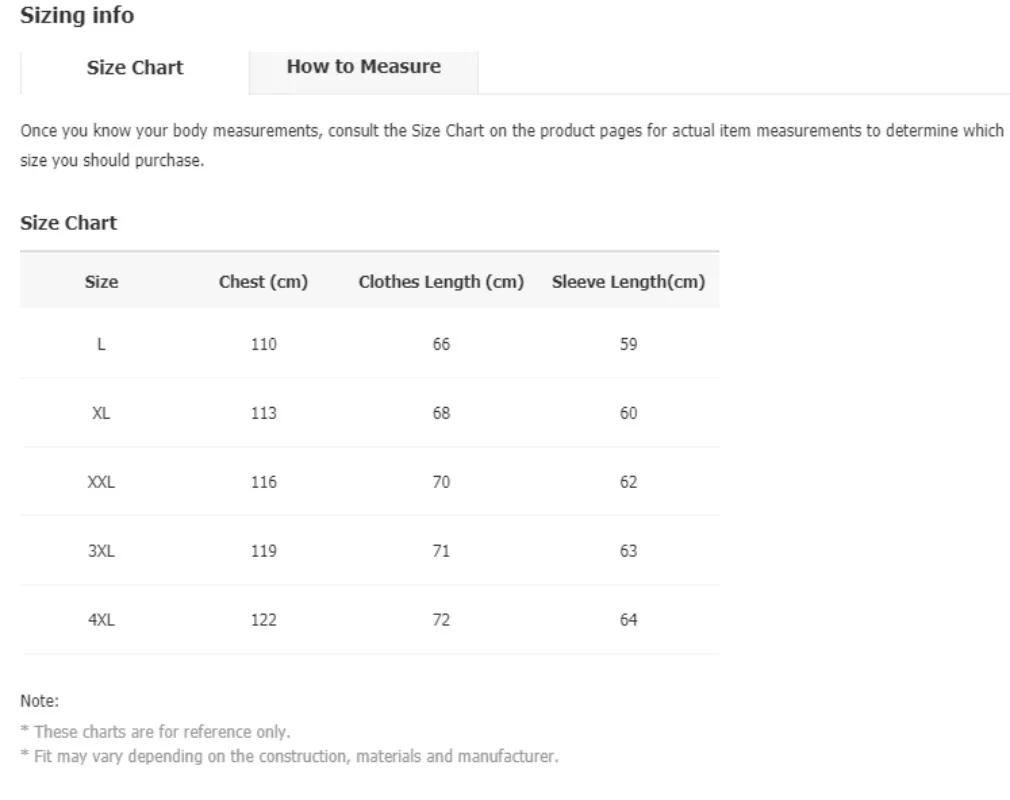Click sleeve length 64 for size 4XL
Image resolution: width=1010 pixels, height=800 pixels.
[x=627, y=619]
